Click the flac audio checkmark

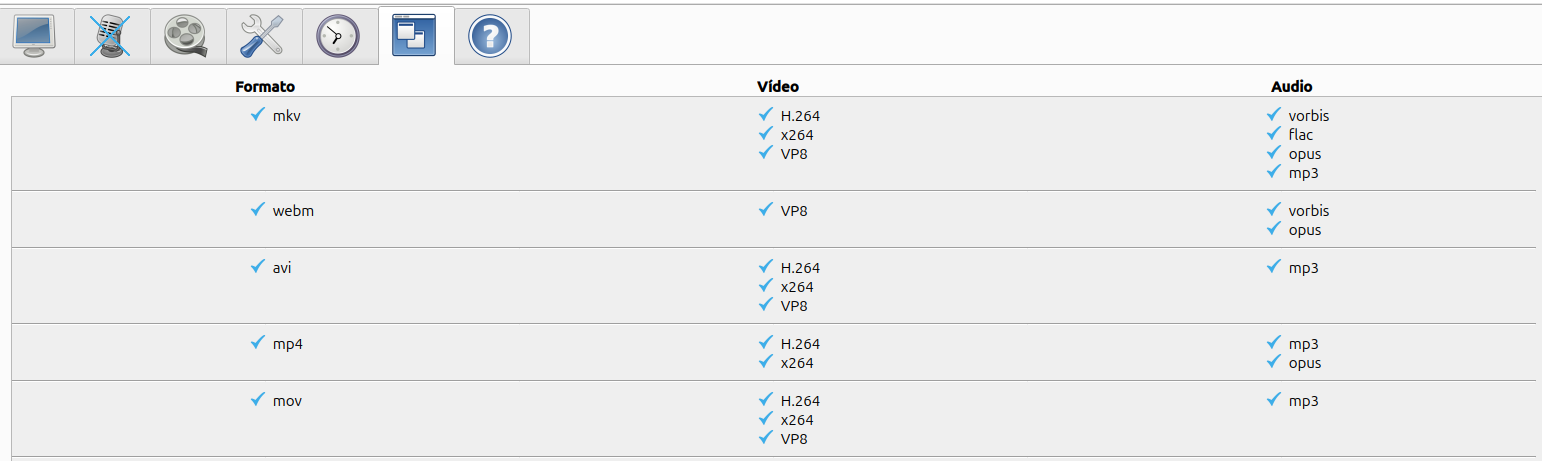point(1274,134)
